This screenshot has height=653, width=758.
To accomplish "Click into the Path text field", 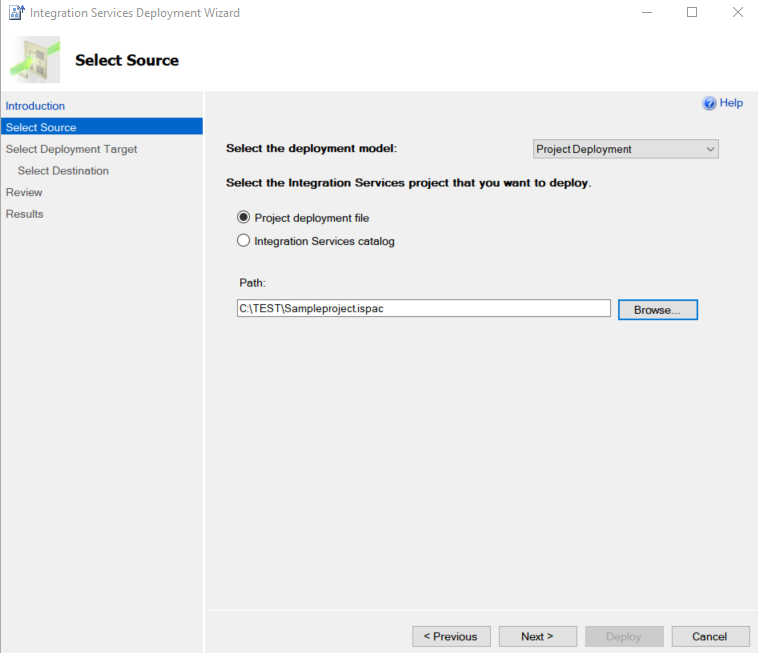I will pos(423,309).
